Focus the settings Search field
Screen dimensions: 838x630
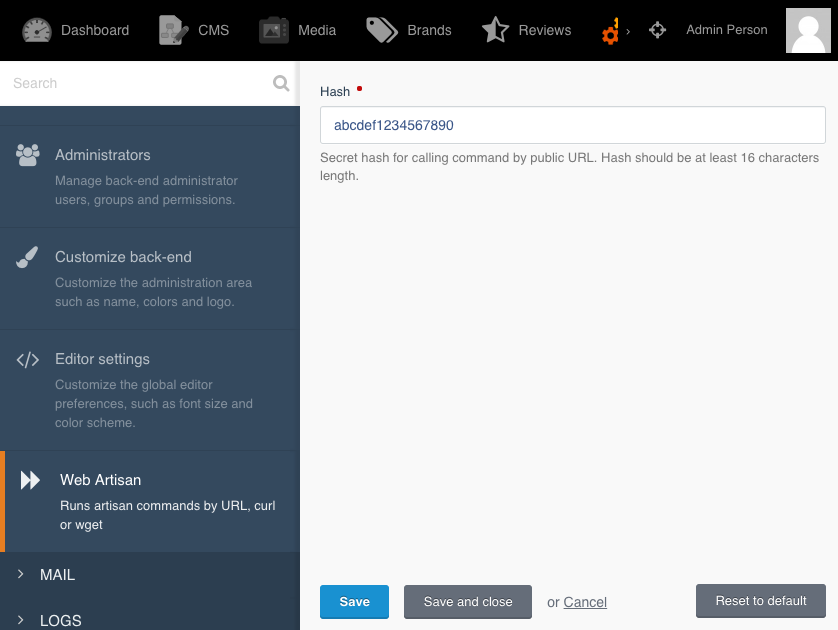coord(138,83)
